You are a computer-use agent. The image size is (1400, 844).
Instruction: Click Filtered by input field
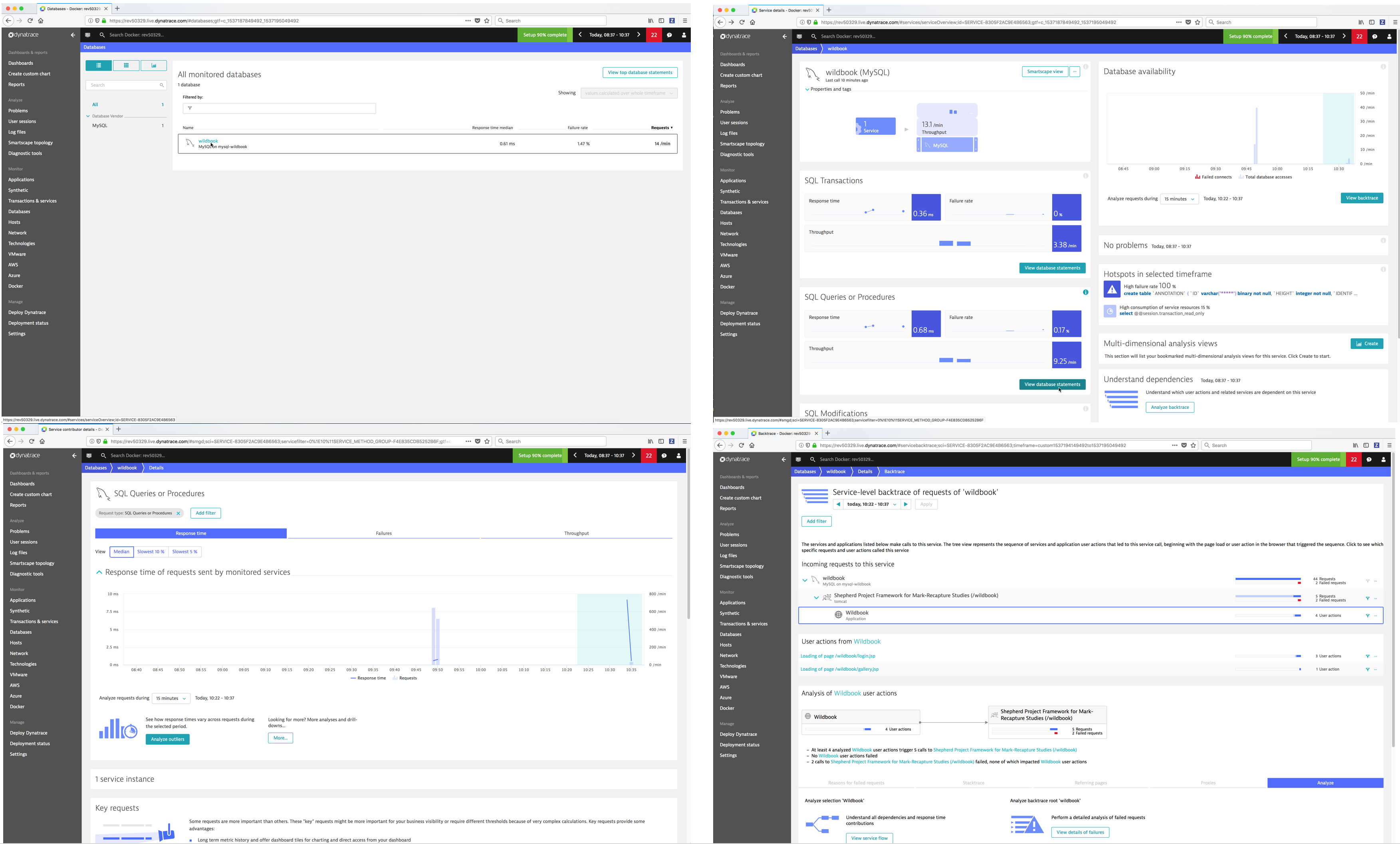click(279, 108)
